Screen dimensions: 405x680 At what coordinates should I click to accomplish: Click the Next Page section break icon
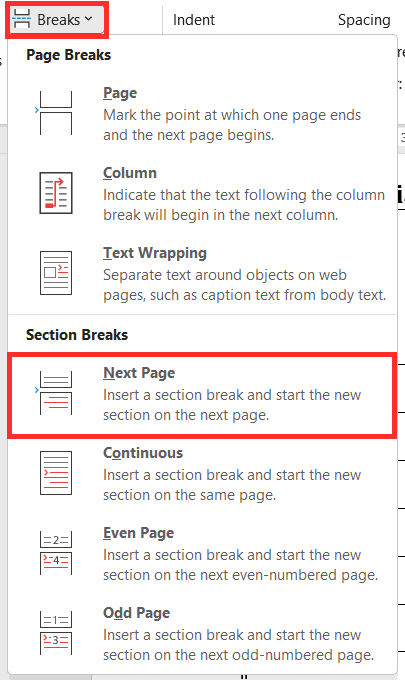(55, 393)
